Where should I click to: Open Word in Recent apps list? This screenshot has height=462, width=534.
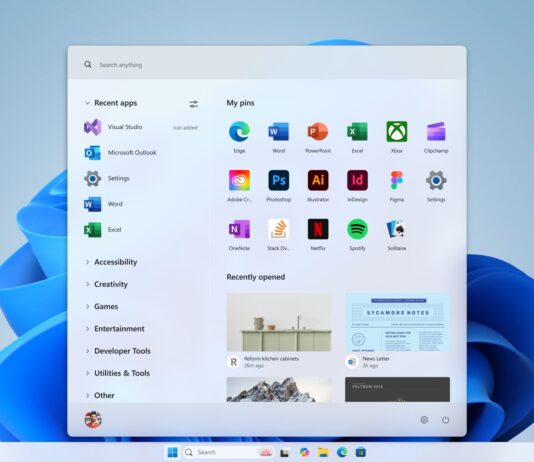pos(141,204)
